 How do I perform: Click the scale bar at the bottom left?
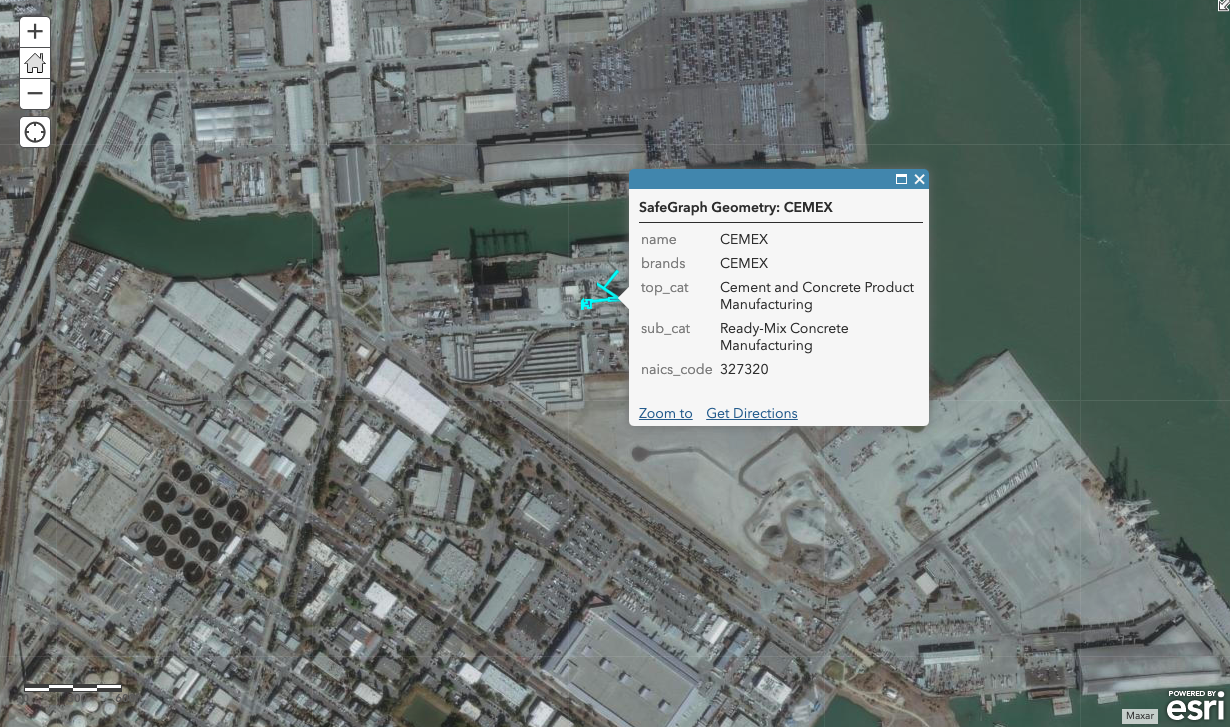(x=75, y=688)
